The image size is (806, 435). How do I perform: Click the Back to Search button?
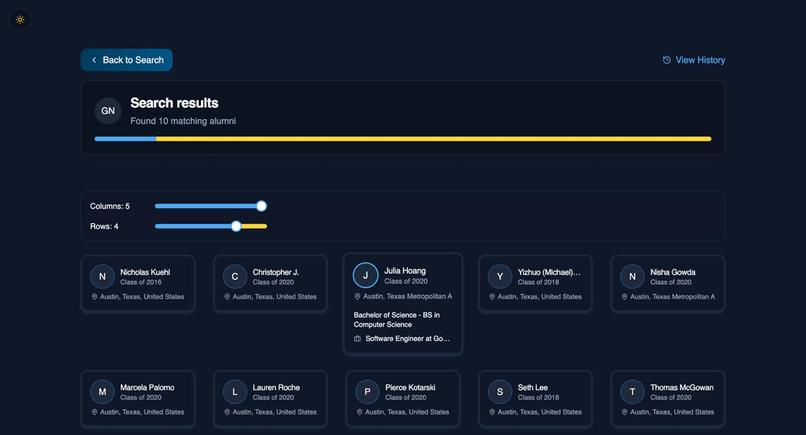pos(126,60)
